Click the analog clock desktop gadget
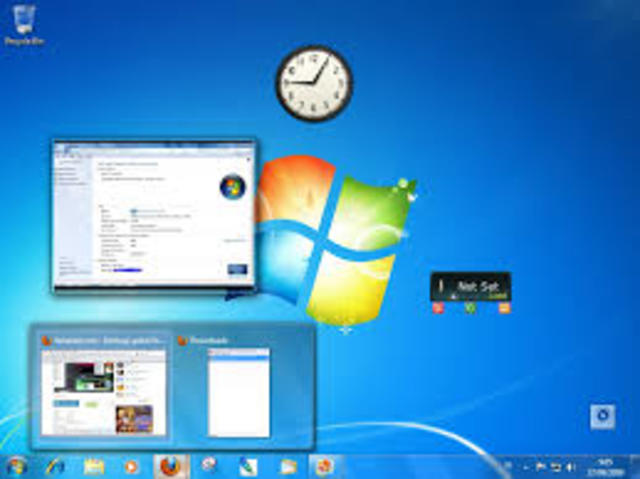 pos(314,84)
